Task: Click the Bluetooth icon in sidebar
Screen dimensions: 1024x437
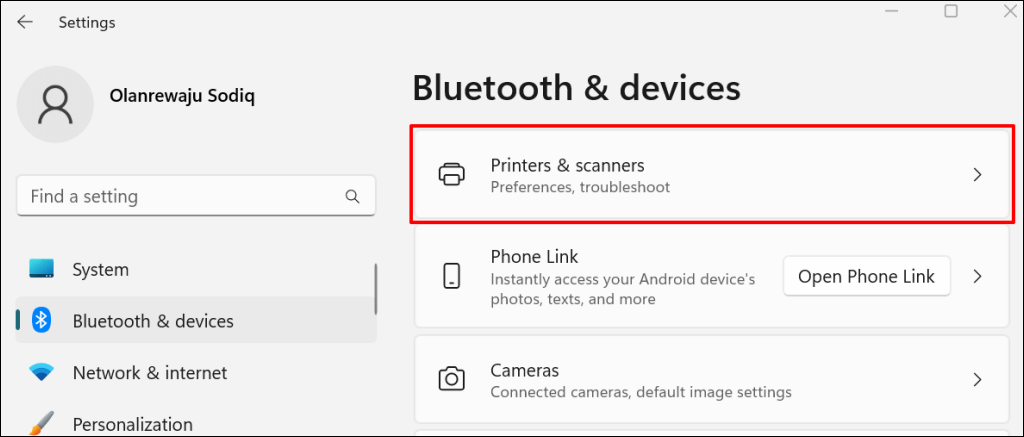Action: point(41,321)
